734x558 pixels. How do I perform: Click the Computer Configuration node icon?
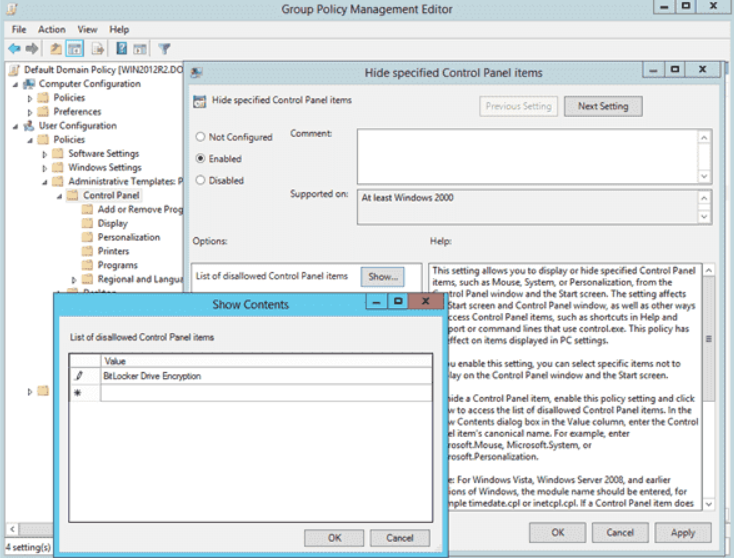29,84
